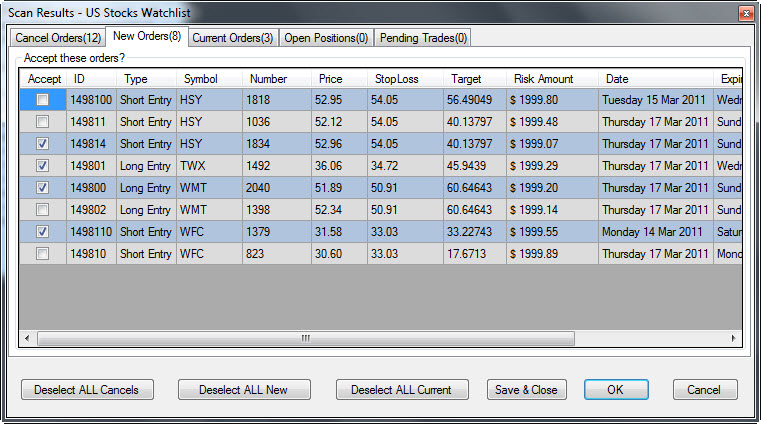The width and height of the screenshot is (761, 424).
Task: Click the Deselect ALL Current button
Action: pos(402,390)
